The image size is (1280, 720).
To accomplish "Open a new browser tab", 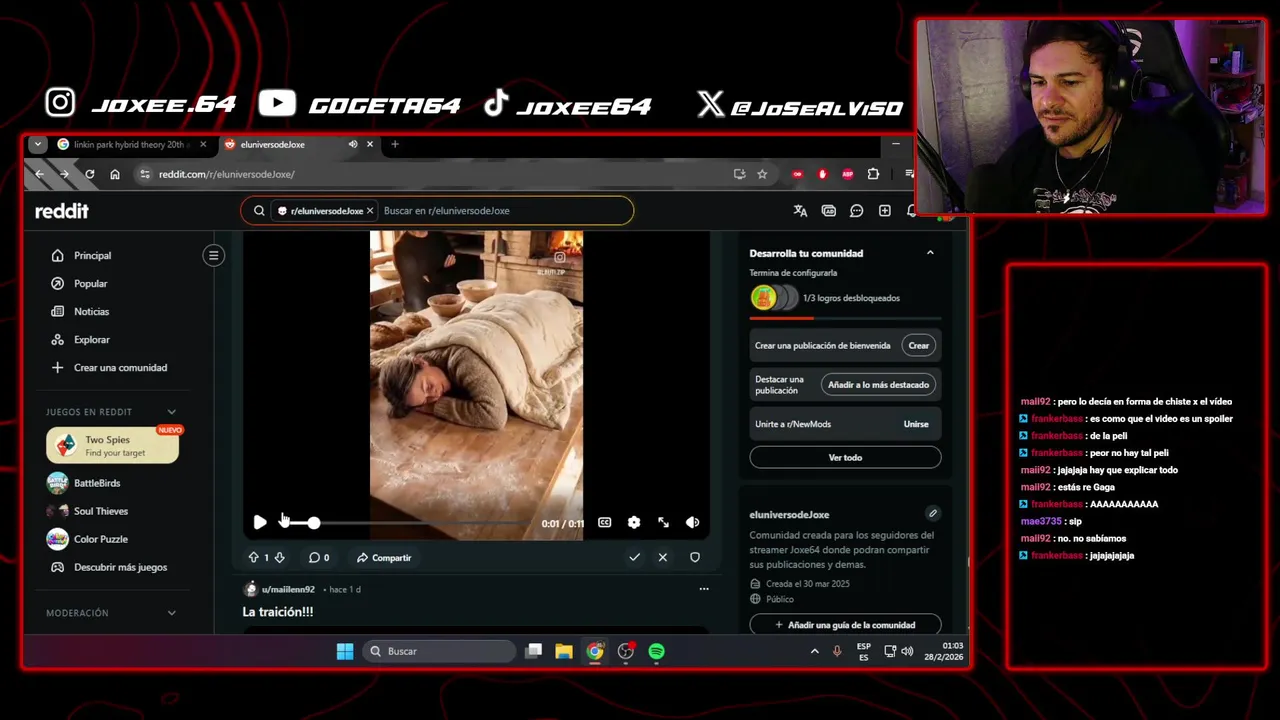I will 395,144.
